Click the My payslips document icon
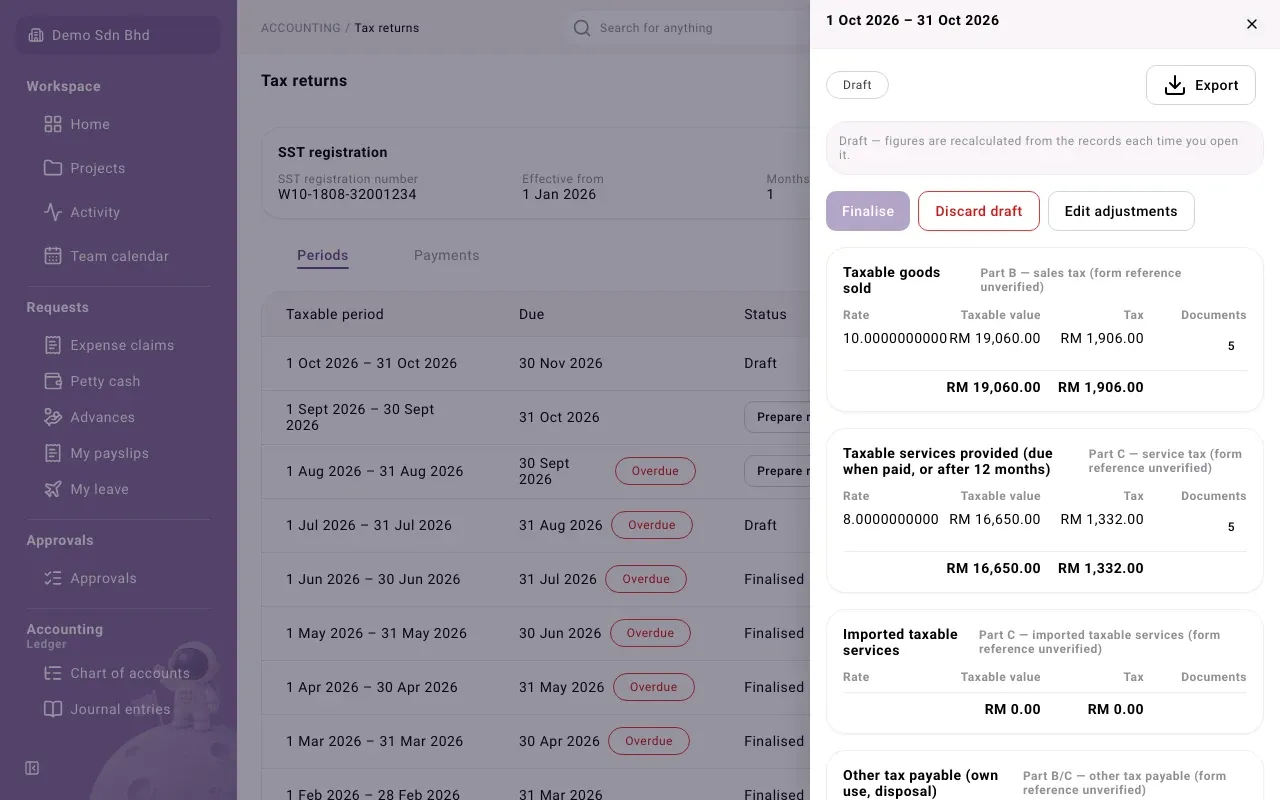 pos(53,453)
